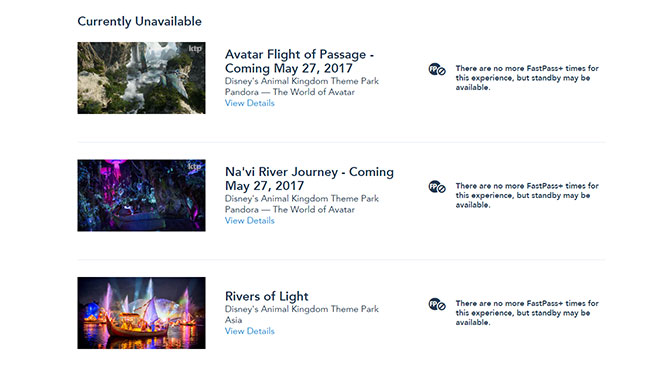Click the FastPass message beside Avatar Flight of Passage

[527, 78]
